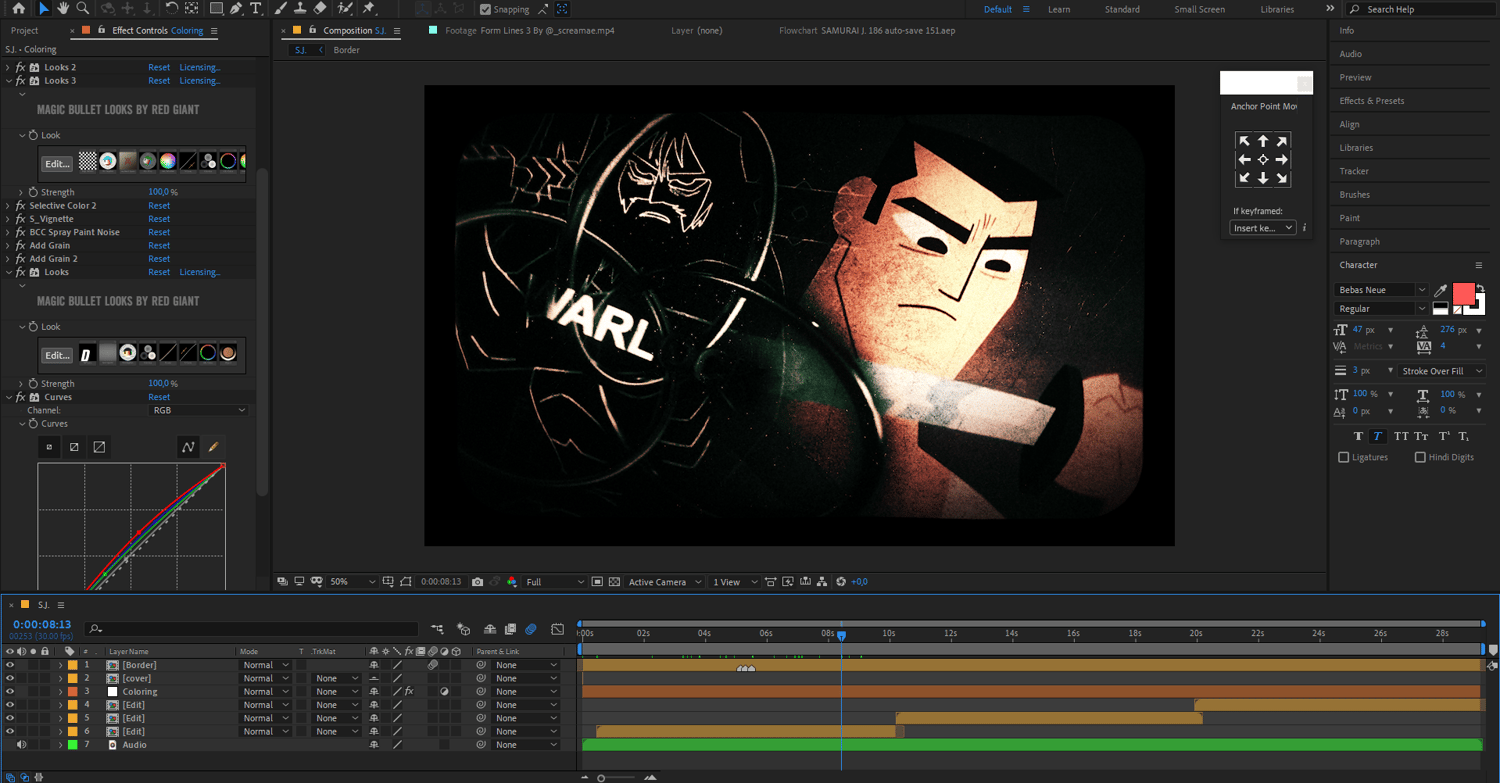This screenshot has height=783, width=1500.
Task: Select the Hand tool in the toolbar
Action: (64, 9)
